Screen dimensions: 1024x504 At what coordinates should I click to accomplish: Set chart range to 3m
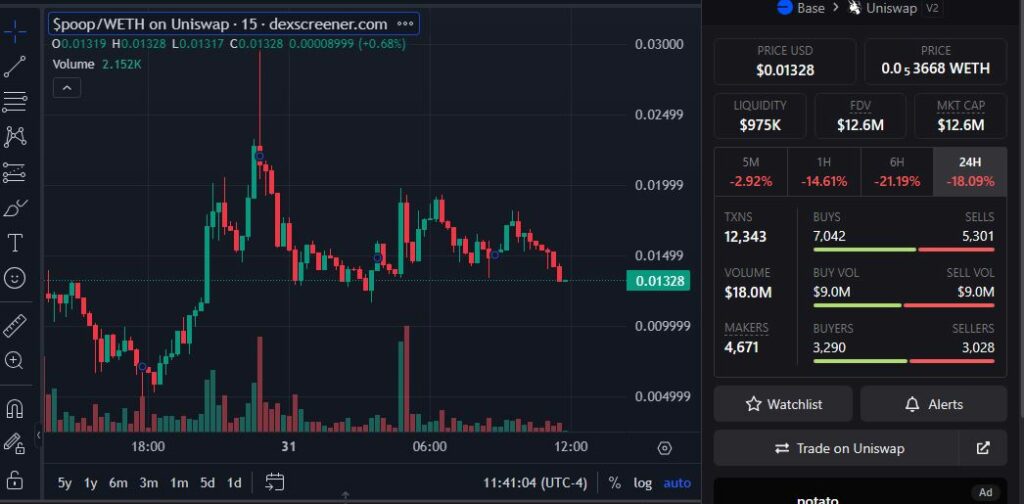[148, 483]
